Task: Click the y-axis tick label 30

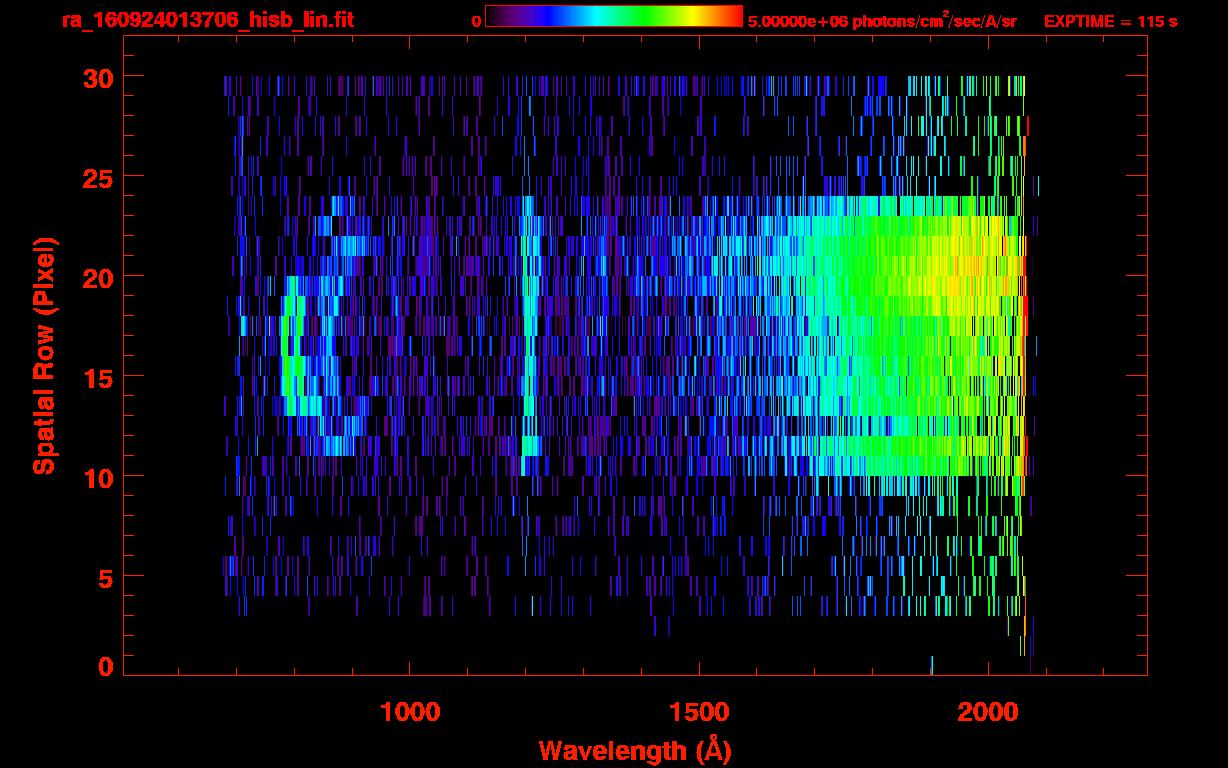Action: point(99,77)
